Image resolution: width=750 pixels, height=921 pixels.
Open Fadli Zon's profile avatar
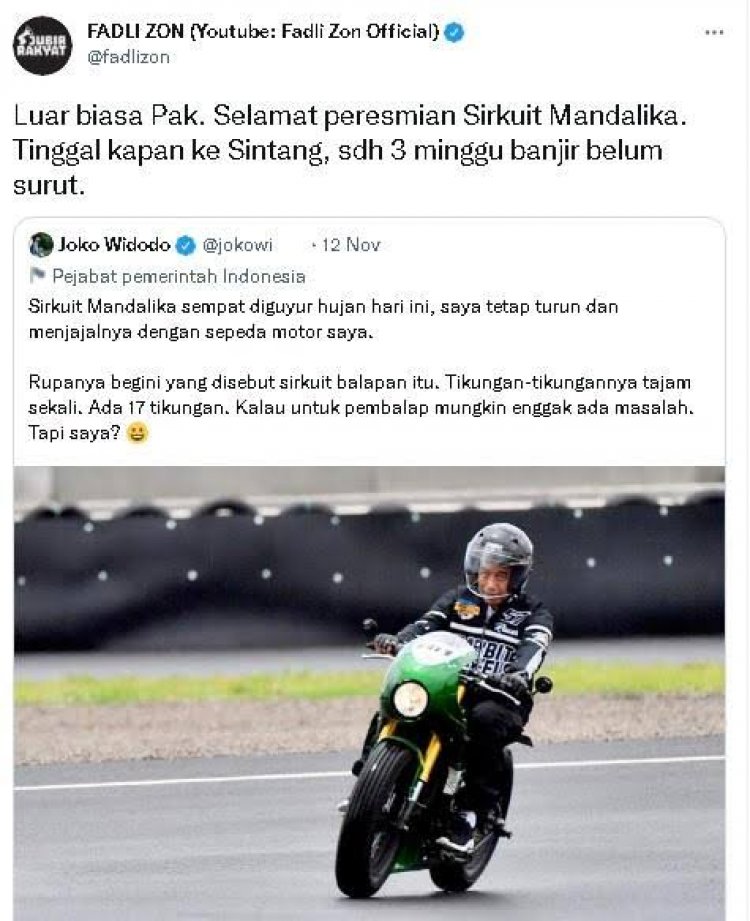click(42, 45)
